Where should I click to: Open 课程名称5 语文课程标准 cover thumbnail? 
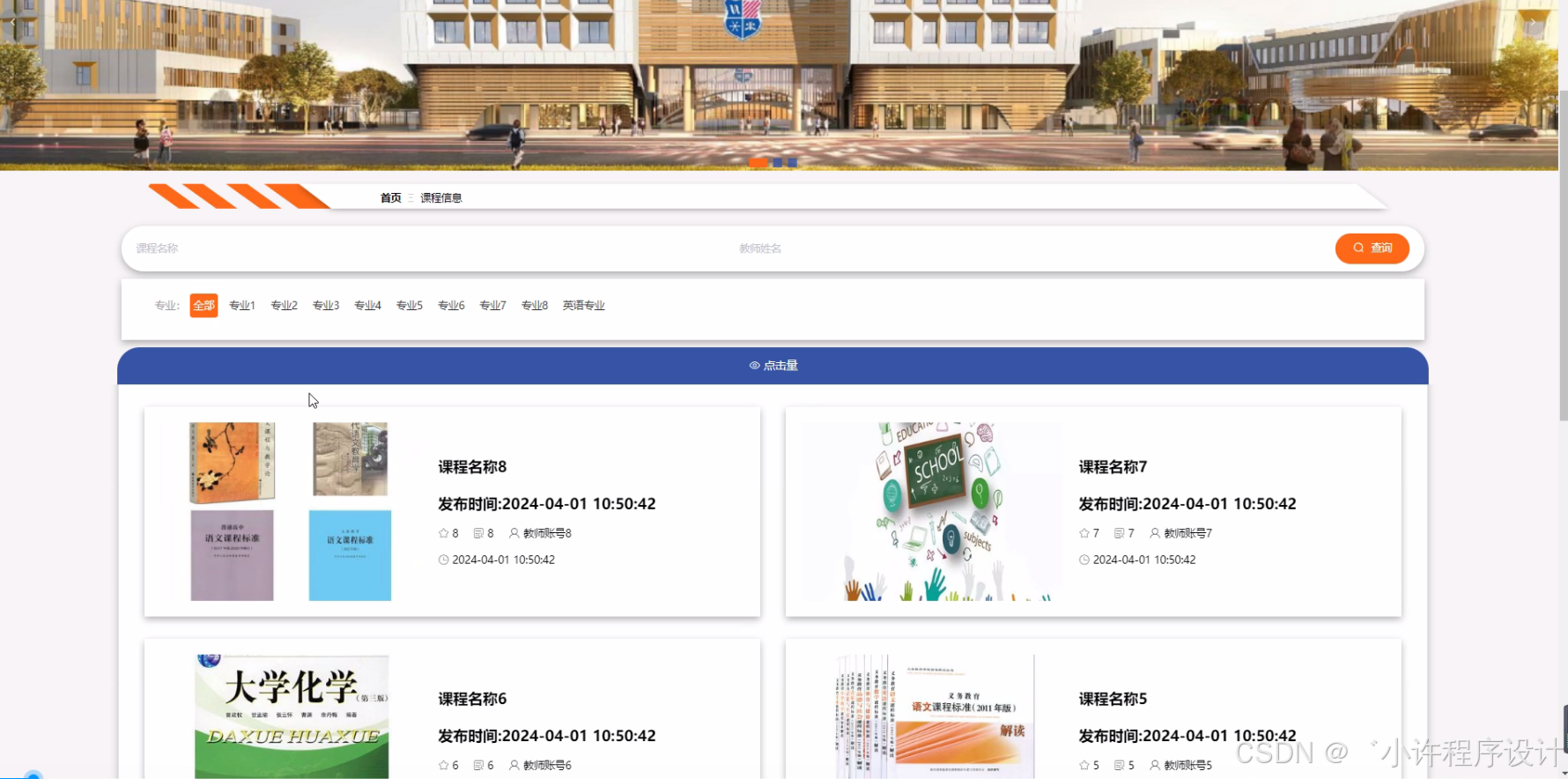934,716
